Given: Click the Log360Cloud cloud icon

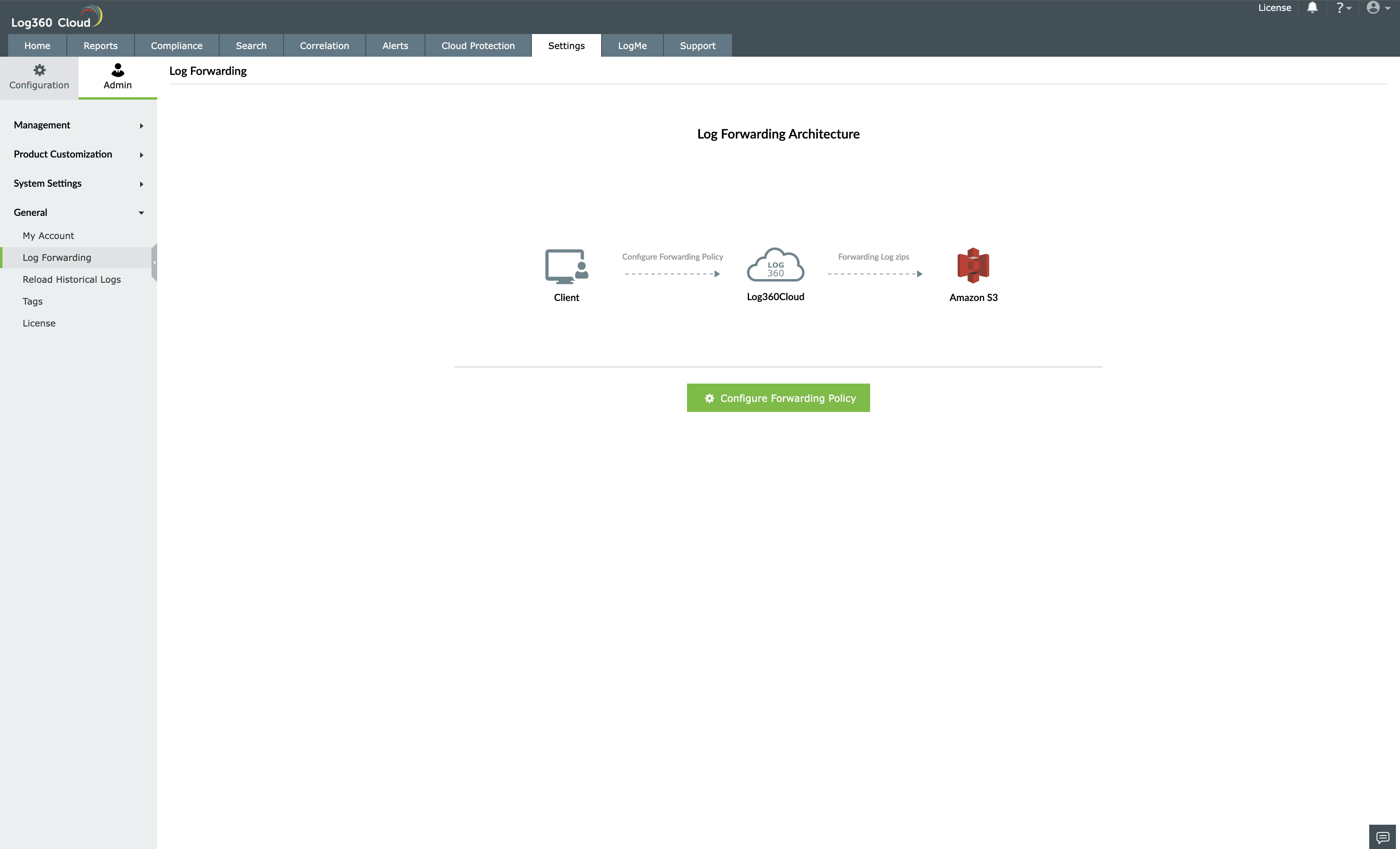Looking at the screenshot, I should coord(776,265).
